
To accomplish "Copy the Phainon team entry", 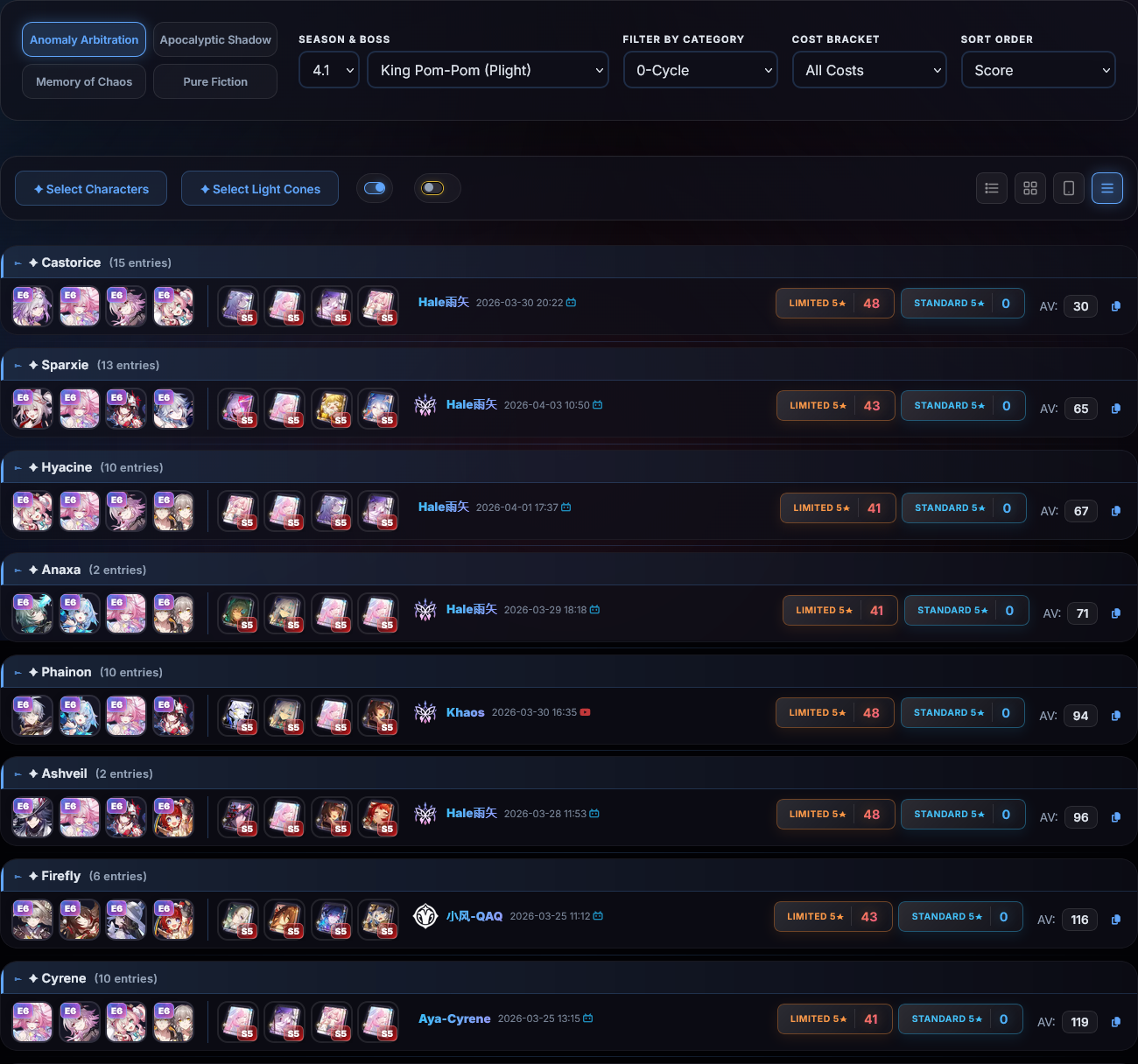I will pyautogui.click(x=1116, y=716).
